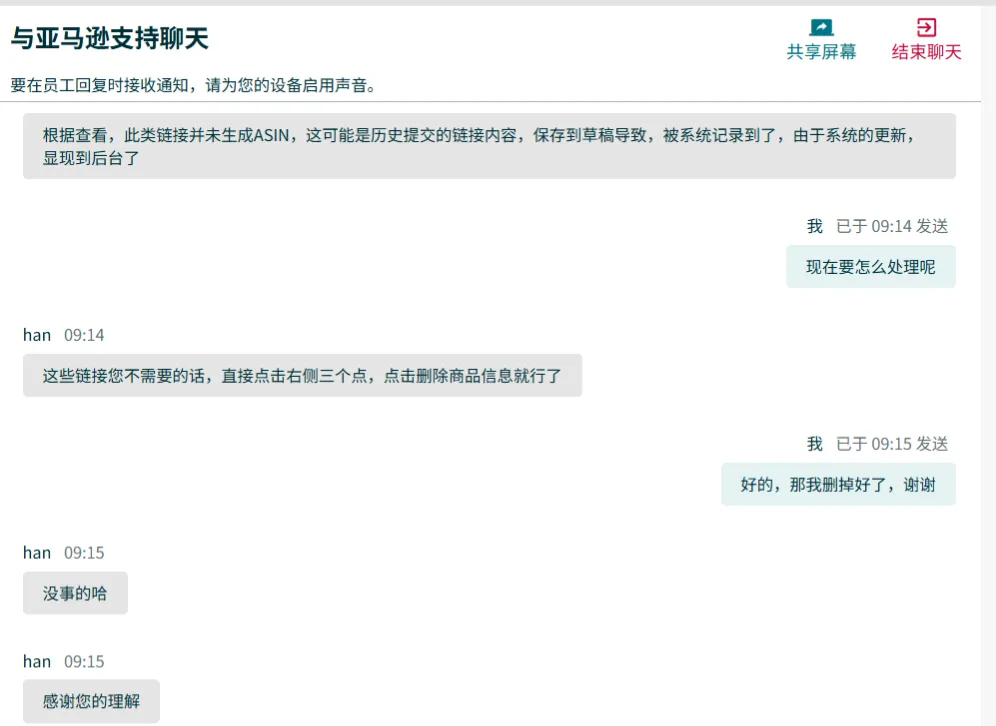
Task: Click han 09:15 label above 没事的哈
Action: click(64, 553)
